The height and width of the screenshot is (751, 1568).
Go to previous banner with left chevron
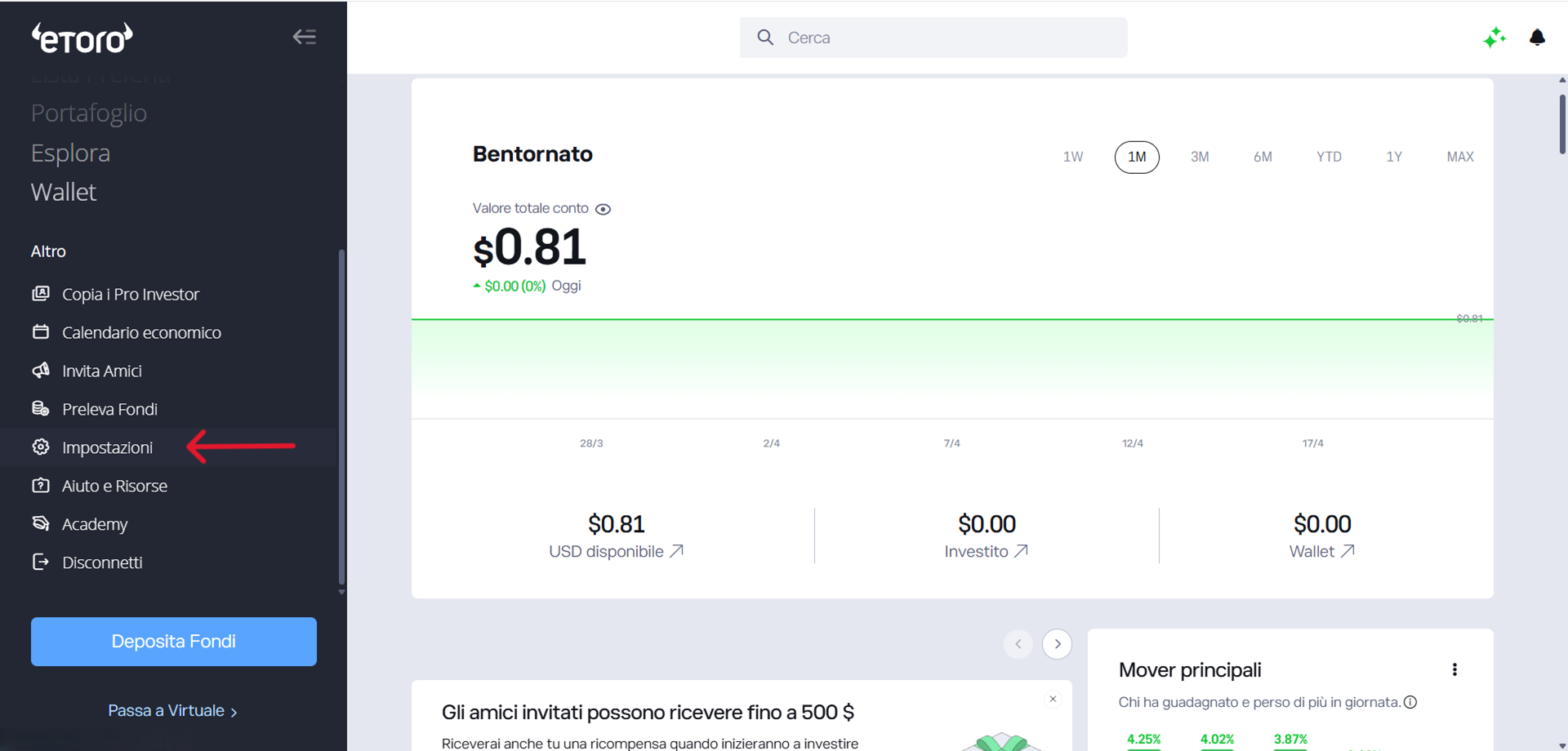pyautogui.click(x=1018, y=644)
